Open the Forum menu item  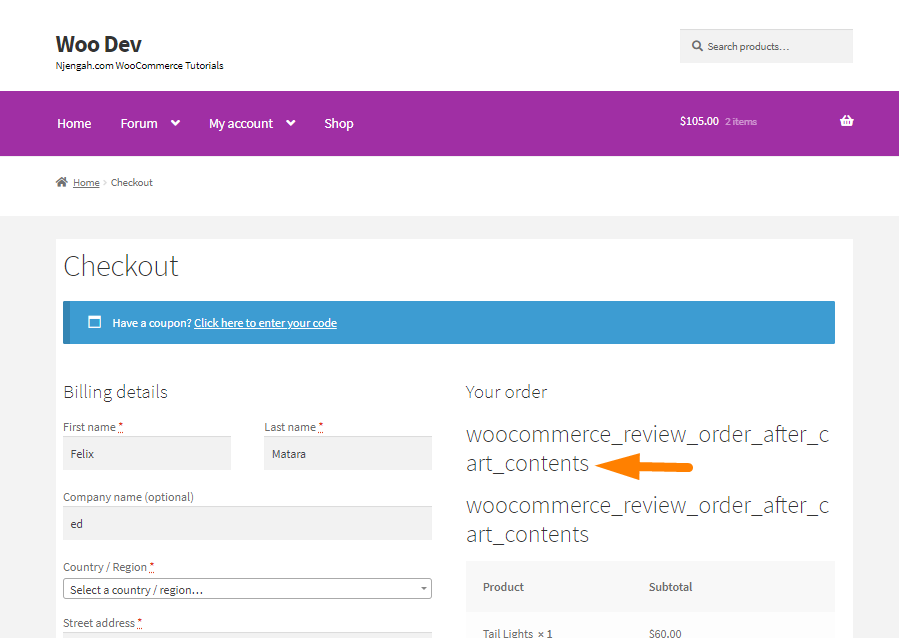tap(139, 123)
